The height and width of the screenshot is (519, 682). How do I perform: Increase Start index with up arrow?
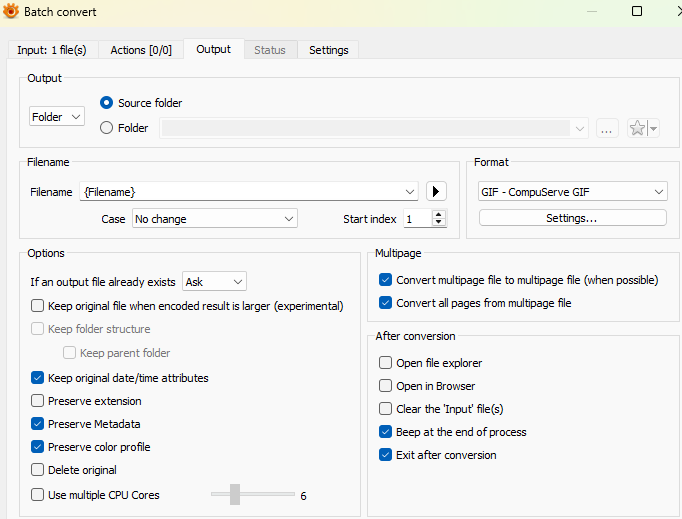439,214
